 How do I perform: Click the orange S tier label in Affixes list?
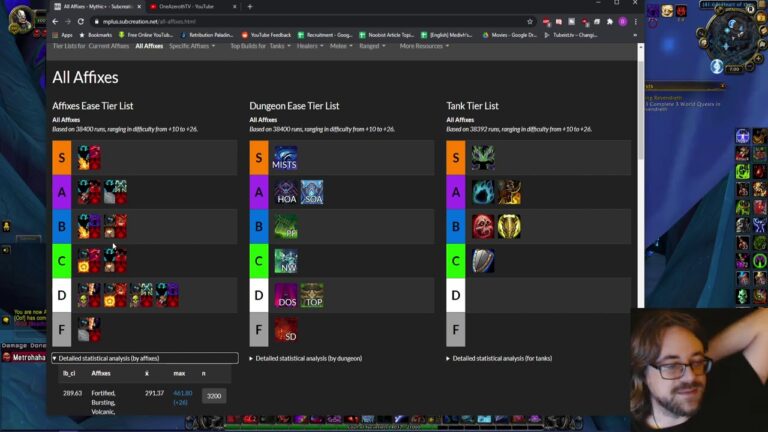click(62, 158)
